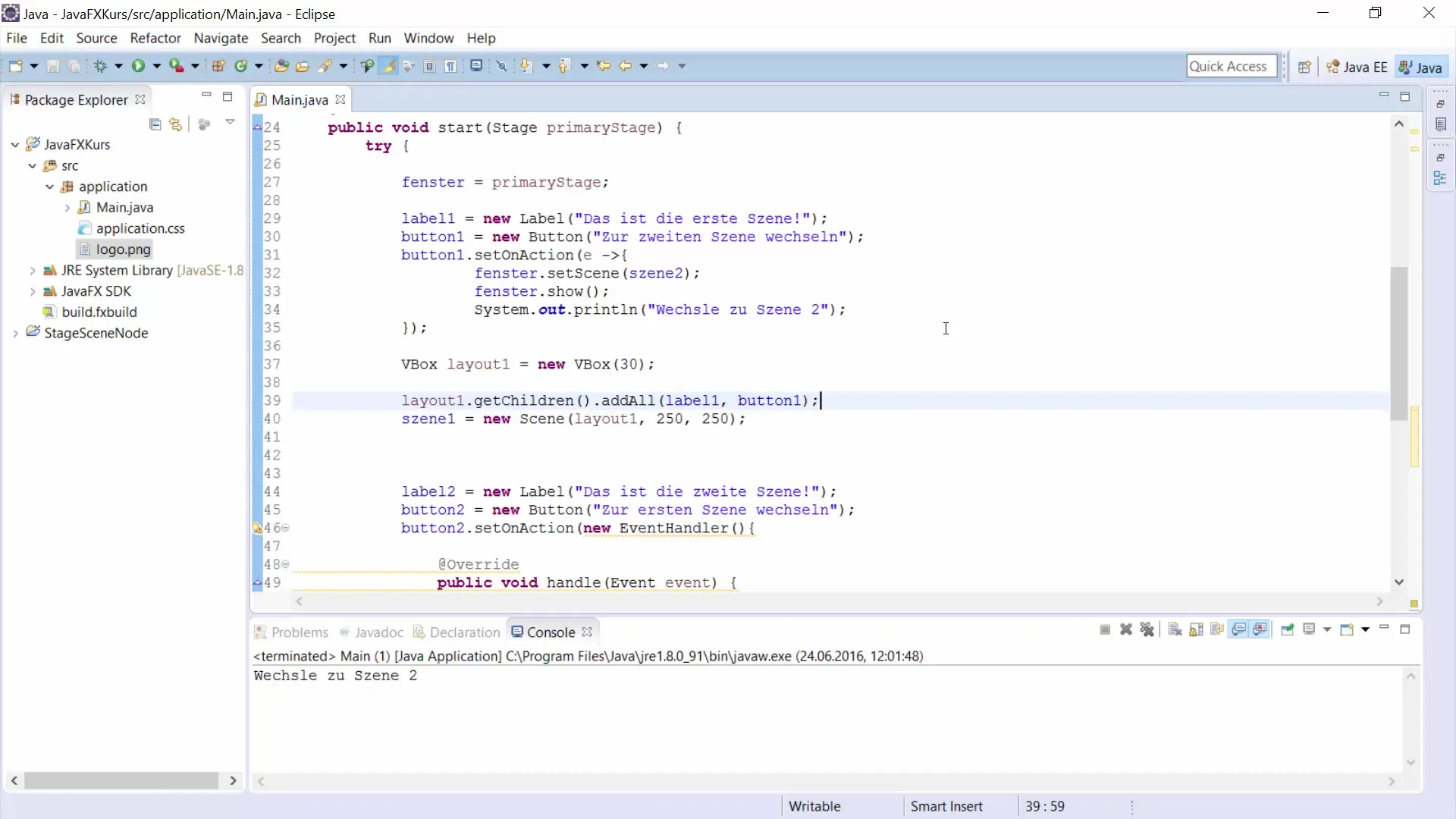Viewport: 1456px width, 819px height.
Task: Switch to the Javadoc tab
Action: (x=372, y=632)
